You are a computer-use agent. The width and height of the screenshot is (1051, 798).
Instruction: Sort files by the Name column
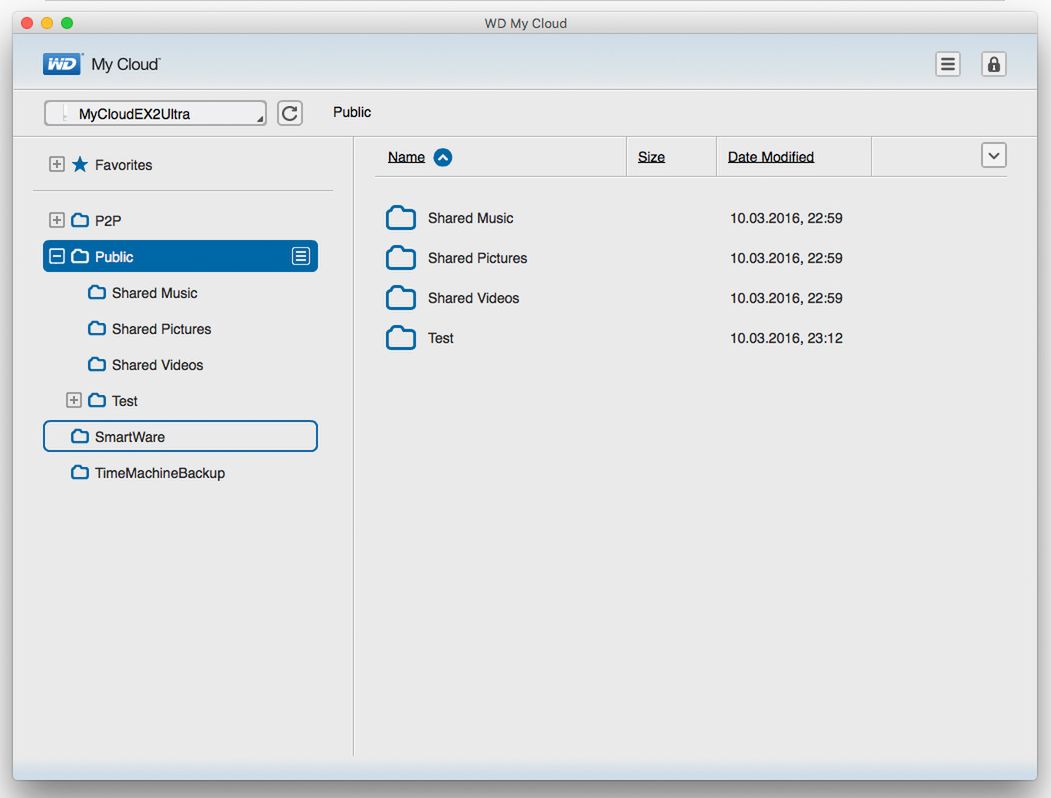tap(406, 157)
